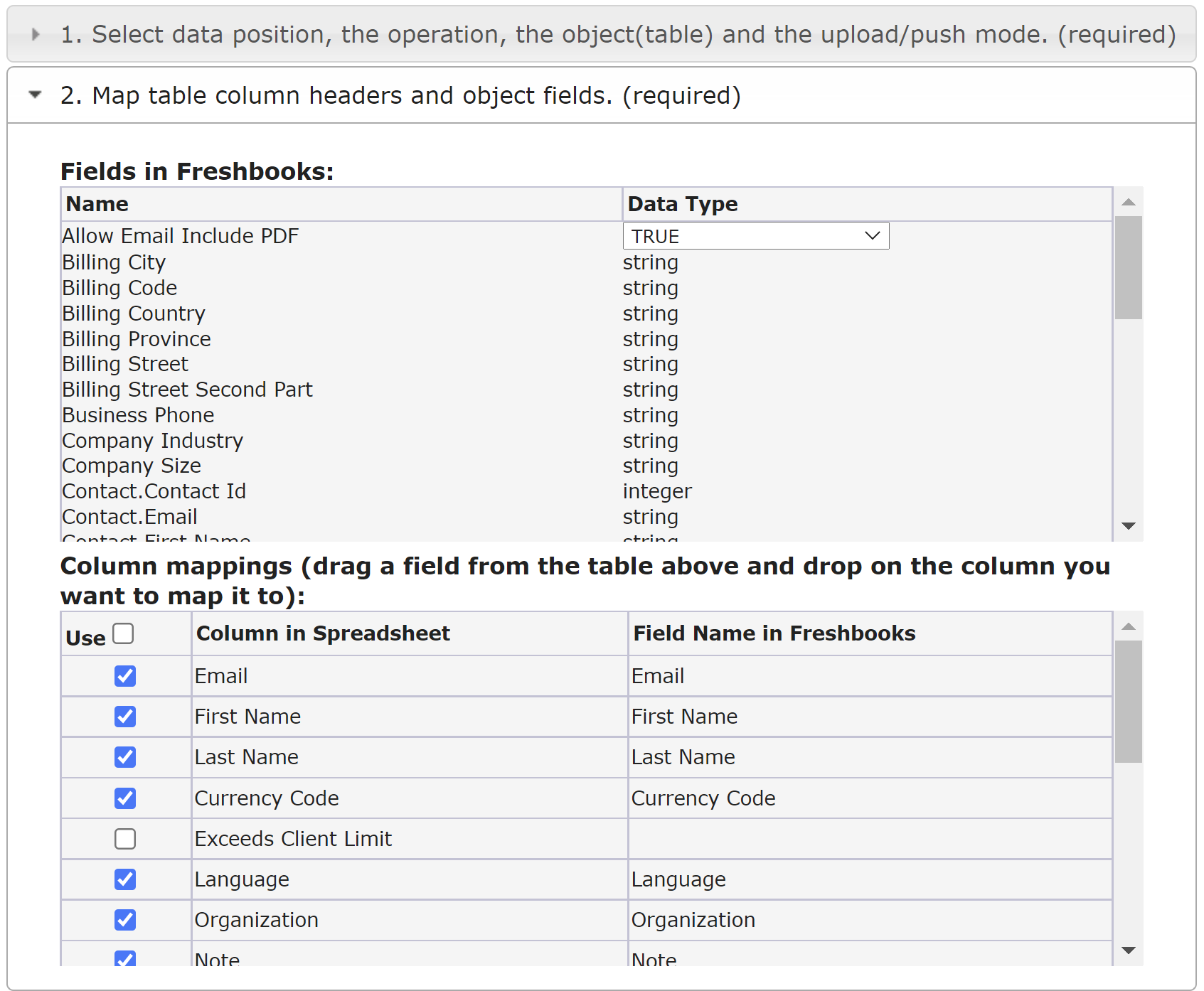Uncheck the Language row checkbox
This screenshot has width=1204, height=991.
125,879
